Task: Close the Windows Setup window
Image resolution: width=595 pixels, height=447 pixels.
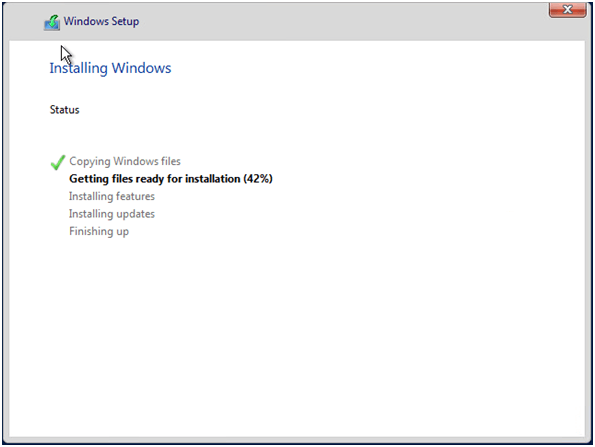Action: coord(567,10)
